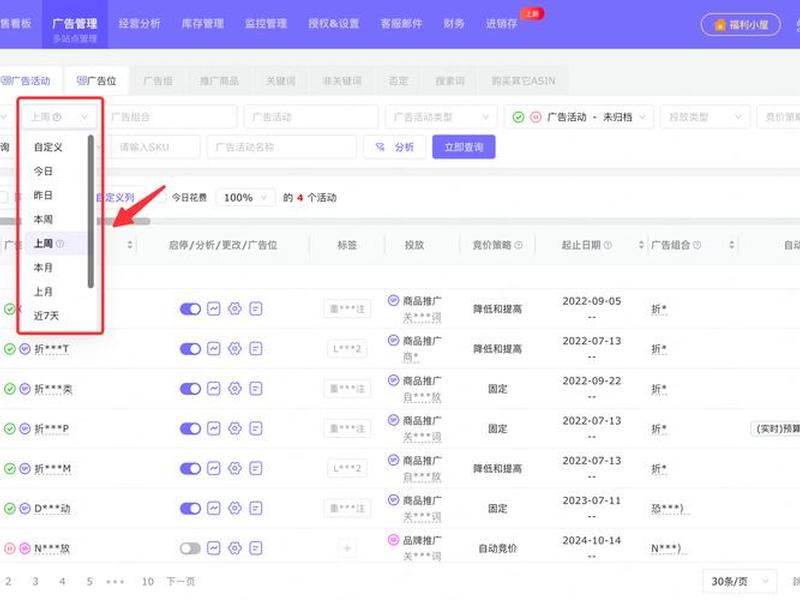This screenshot has height=600, width=800.
Task: Open the chart analysis icon for 折***M row
Action: pos(213,468)
